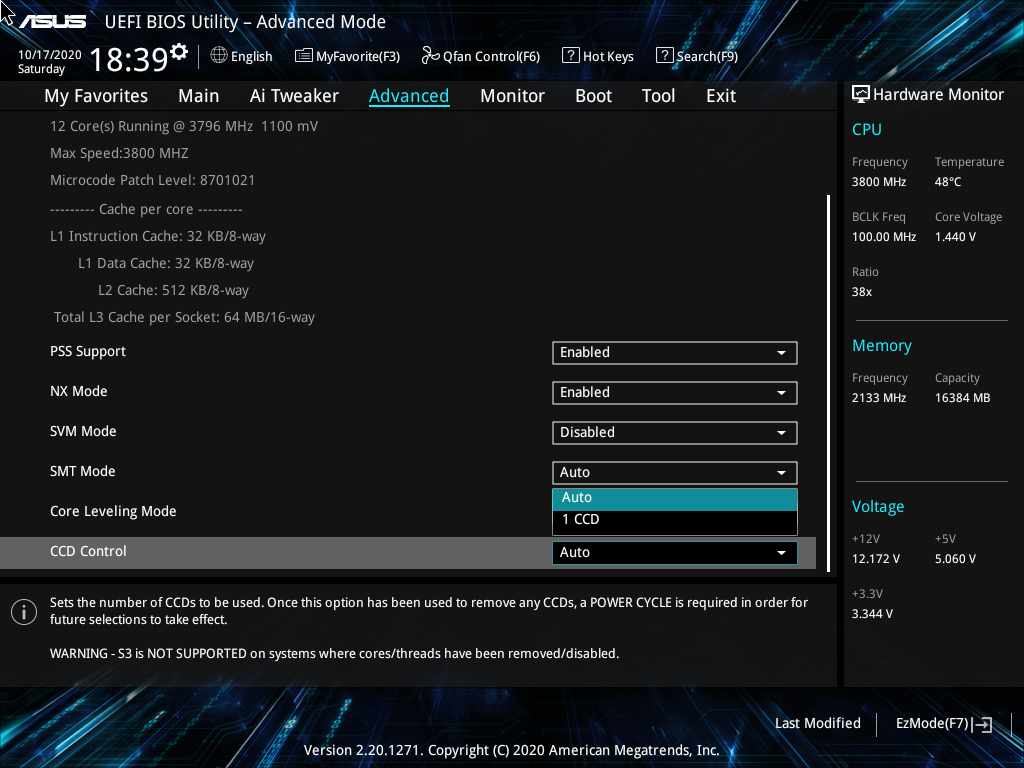Click Ratio value 38x
This screenshot has width=1024, height=768.
(861, 292)
